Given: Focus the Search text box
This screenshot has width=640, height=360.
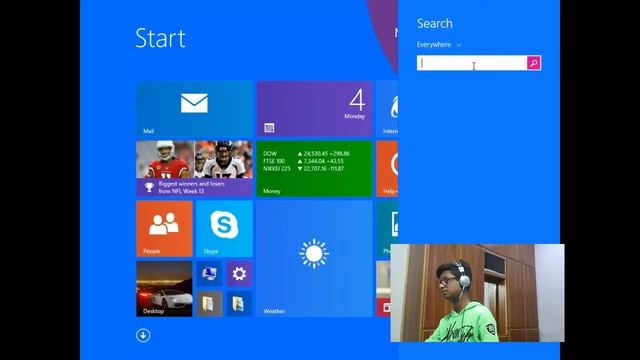Looking at the screenshot, I should [472, 63].
